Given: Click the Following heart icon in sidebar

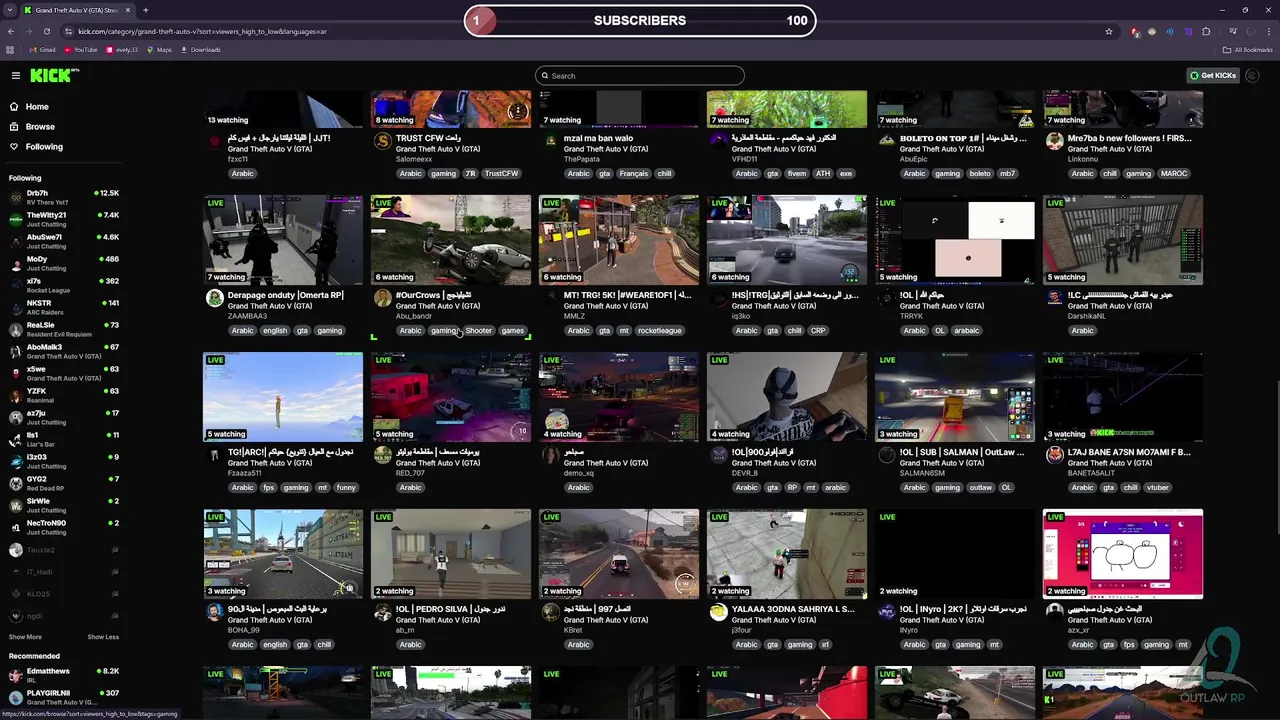Looking at the screenshot, I should (x=14, y=147).
